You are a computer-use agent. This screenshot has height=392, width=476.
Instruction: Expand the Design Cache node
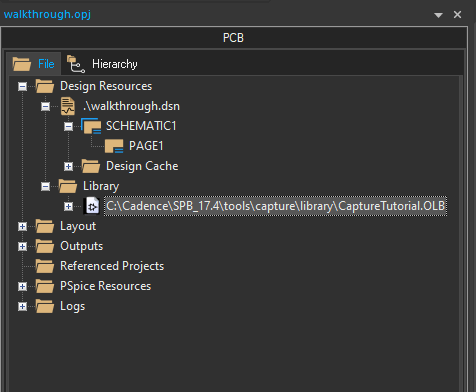(x=68, y=167)
